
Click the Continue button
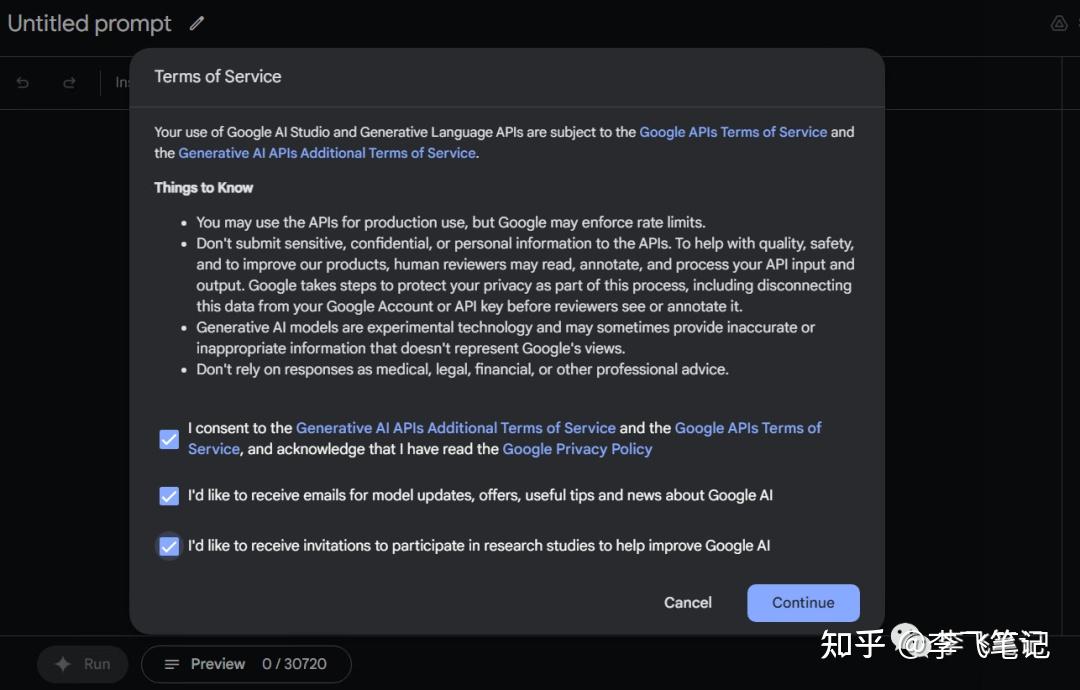[x=803, y=603]
